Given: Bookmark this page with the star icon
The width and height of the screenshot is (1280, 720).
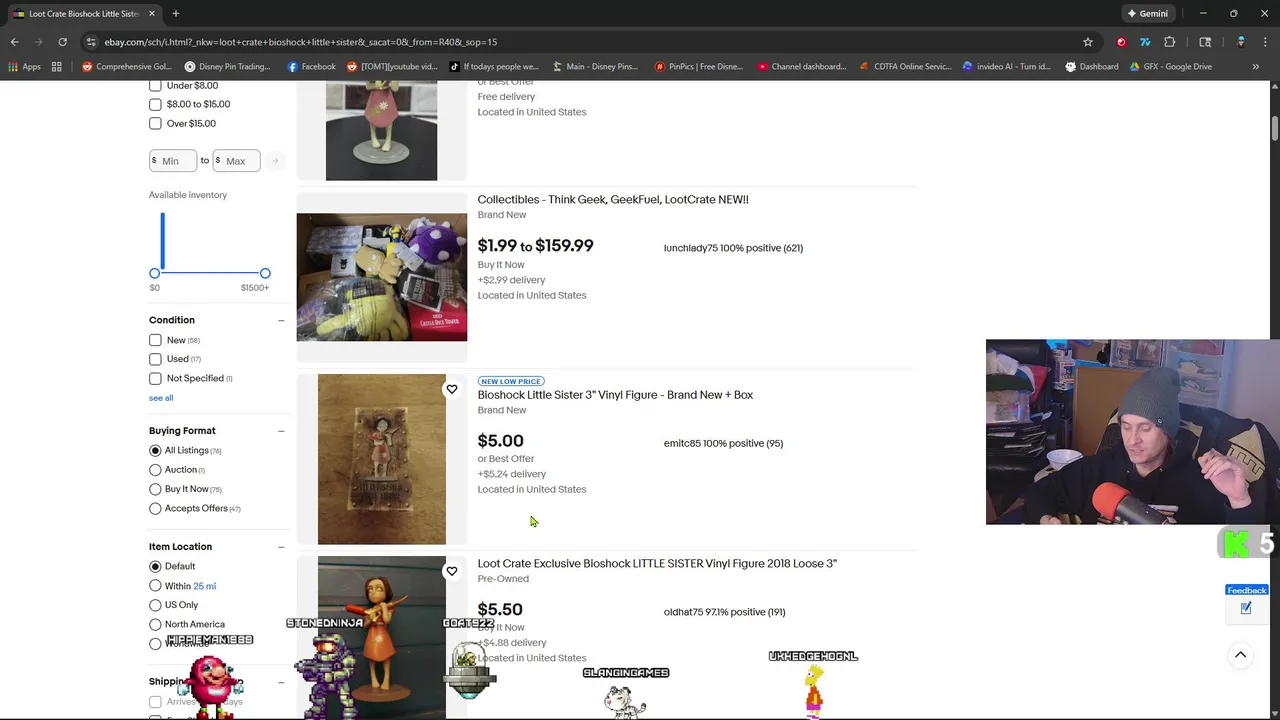Looking at the screenshot, I should [1088, 42].
